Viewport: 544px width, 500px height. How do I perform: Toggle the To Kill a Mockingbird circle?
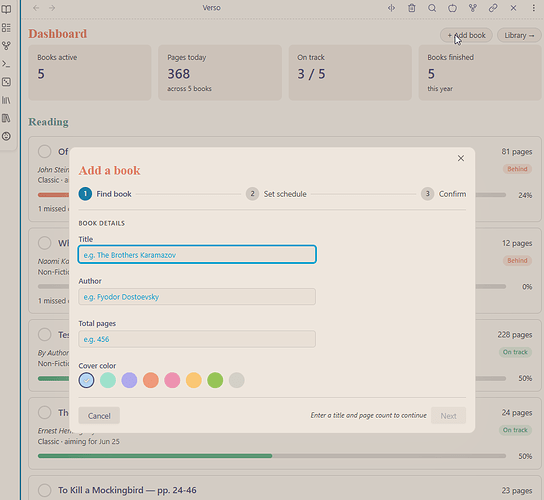click(44, 490)
